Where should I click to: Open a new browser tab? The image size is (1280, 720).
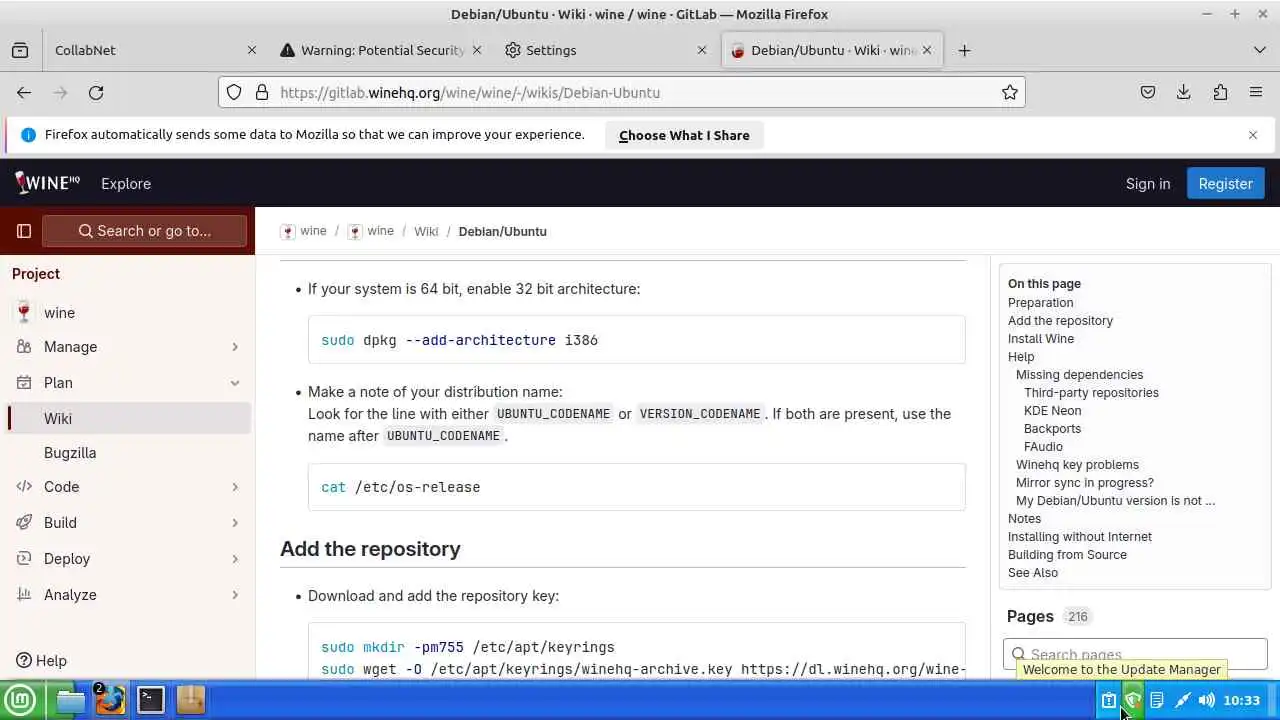click(964, 50)
